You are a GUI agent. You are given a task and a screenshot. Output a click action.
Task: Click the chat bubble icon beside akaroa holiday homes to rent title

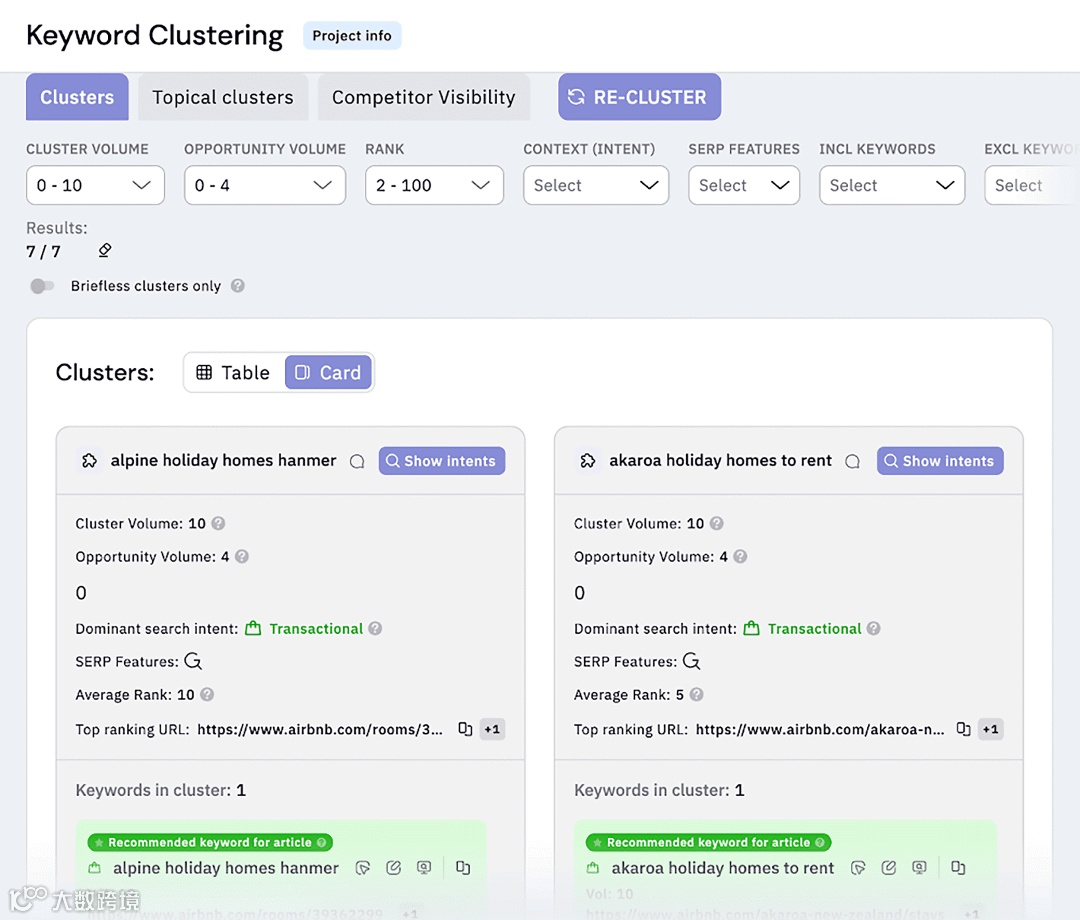click(853, 461)
